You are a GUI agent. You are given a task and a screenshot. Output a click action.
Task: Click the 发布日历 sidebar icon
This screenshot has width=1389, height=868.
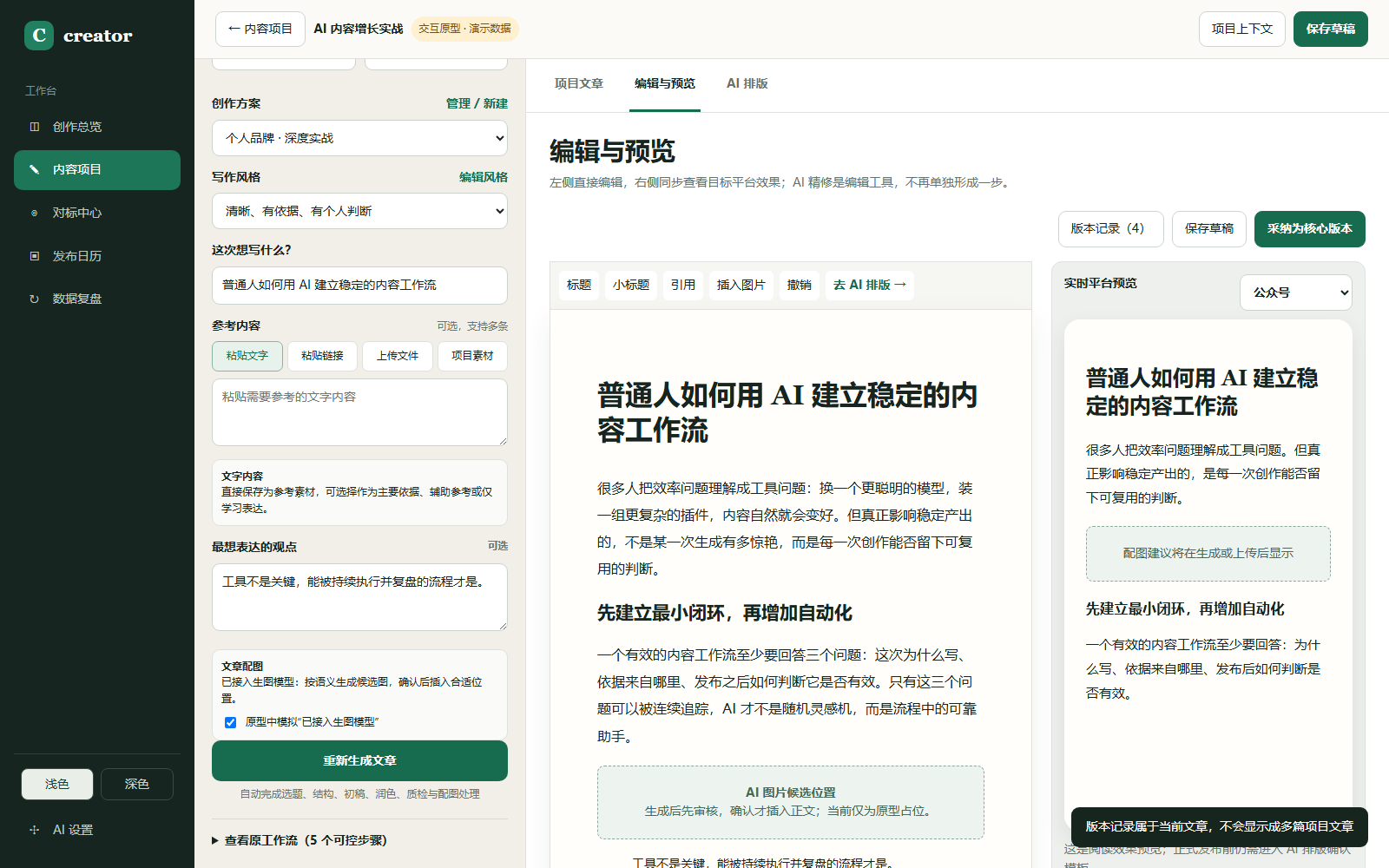[35, 256]
